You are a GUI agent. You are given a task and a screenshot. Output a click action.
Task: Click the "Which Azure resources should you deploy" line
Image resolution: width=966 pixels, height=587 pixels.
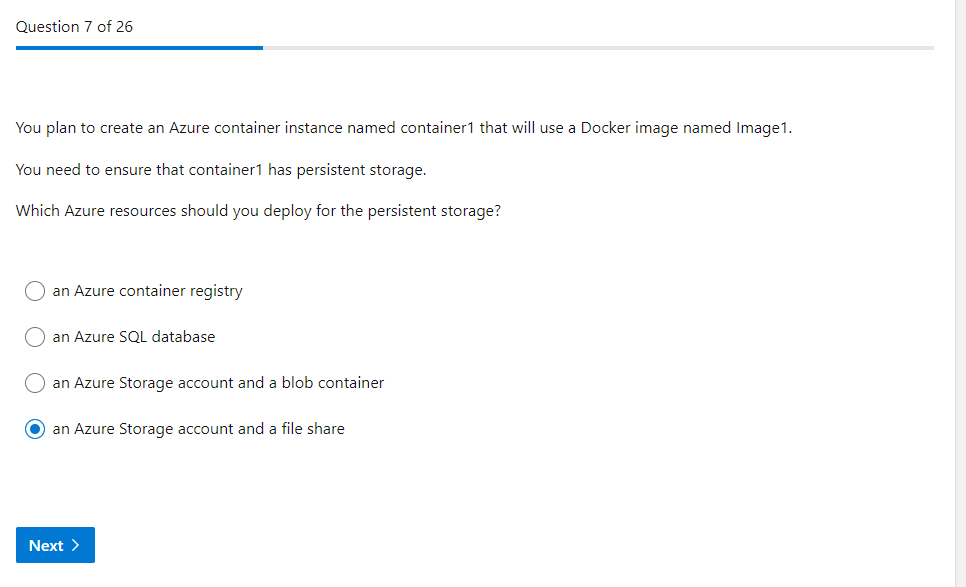click(258, 212)
